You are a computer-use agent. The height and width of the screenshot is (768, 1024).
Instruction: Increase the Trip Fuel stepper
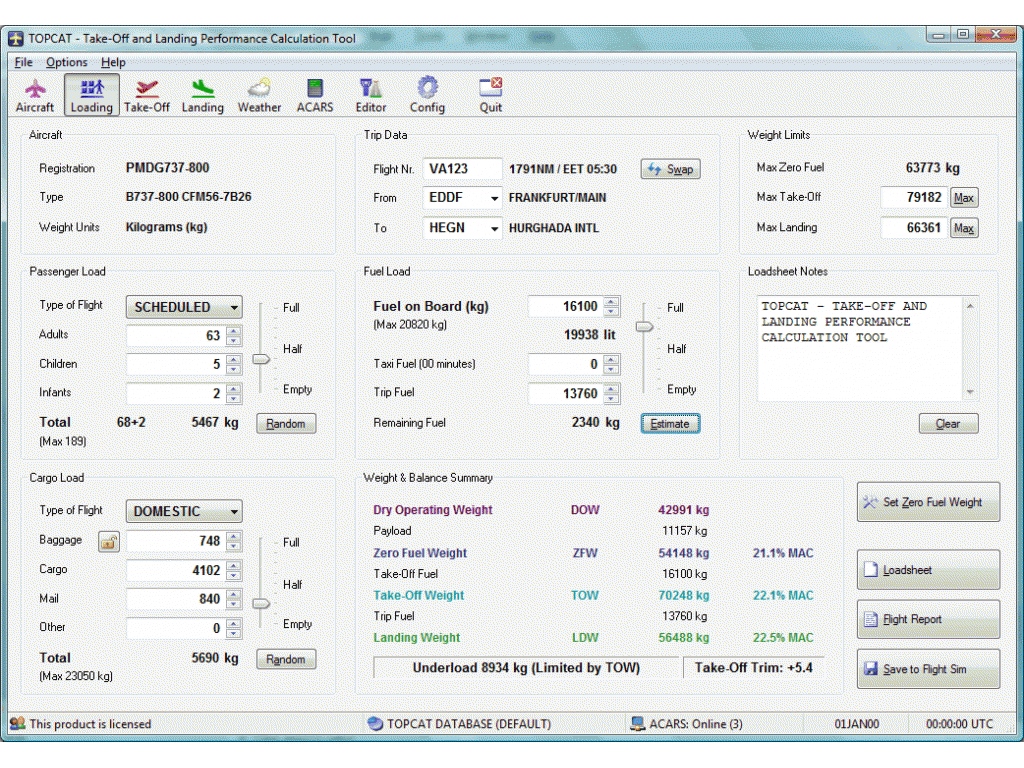(x=611, y=389)
